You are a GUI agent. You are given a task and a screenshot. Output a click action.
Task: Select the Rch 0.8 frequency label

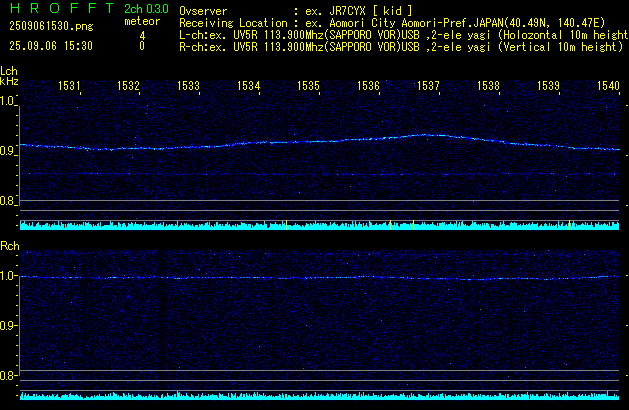(7, 375)
